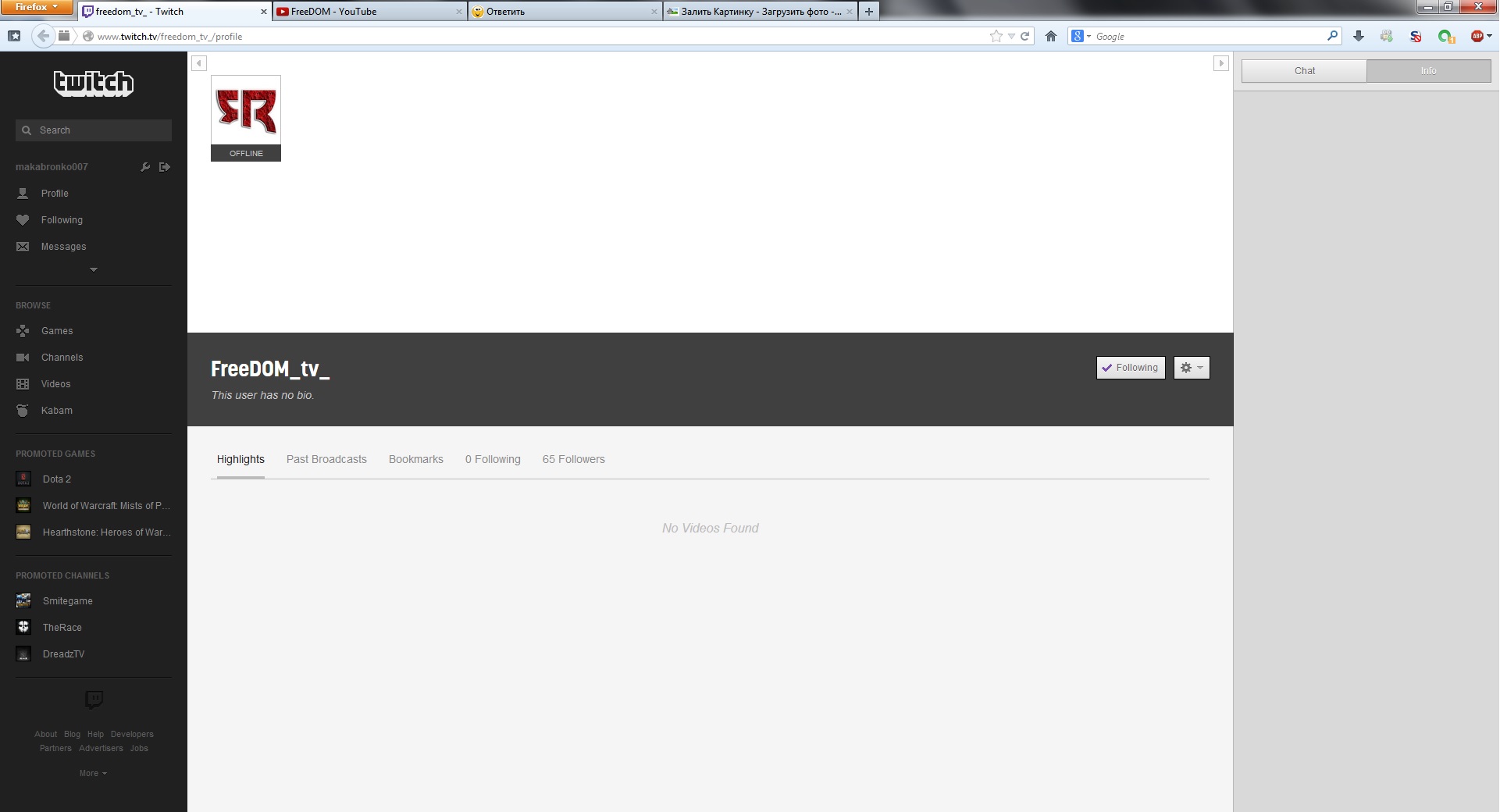The image size is (1500, 812).
Task: Click the Partners footer link
Action: click(x=55, y=748)
